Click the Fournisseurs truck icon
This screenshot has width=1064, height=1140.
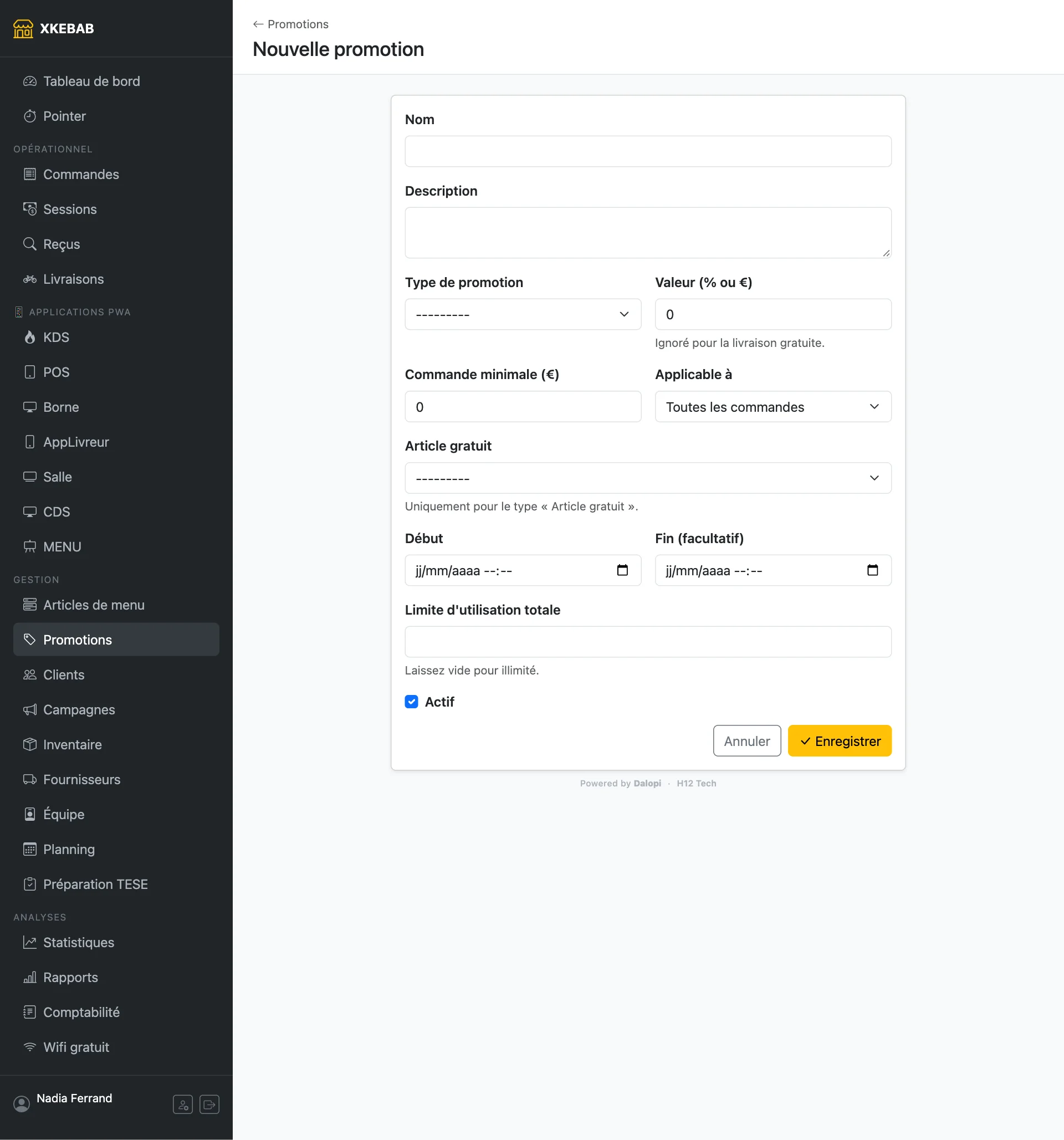coord(30,779)
